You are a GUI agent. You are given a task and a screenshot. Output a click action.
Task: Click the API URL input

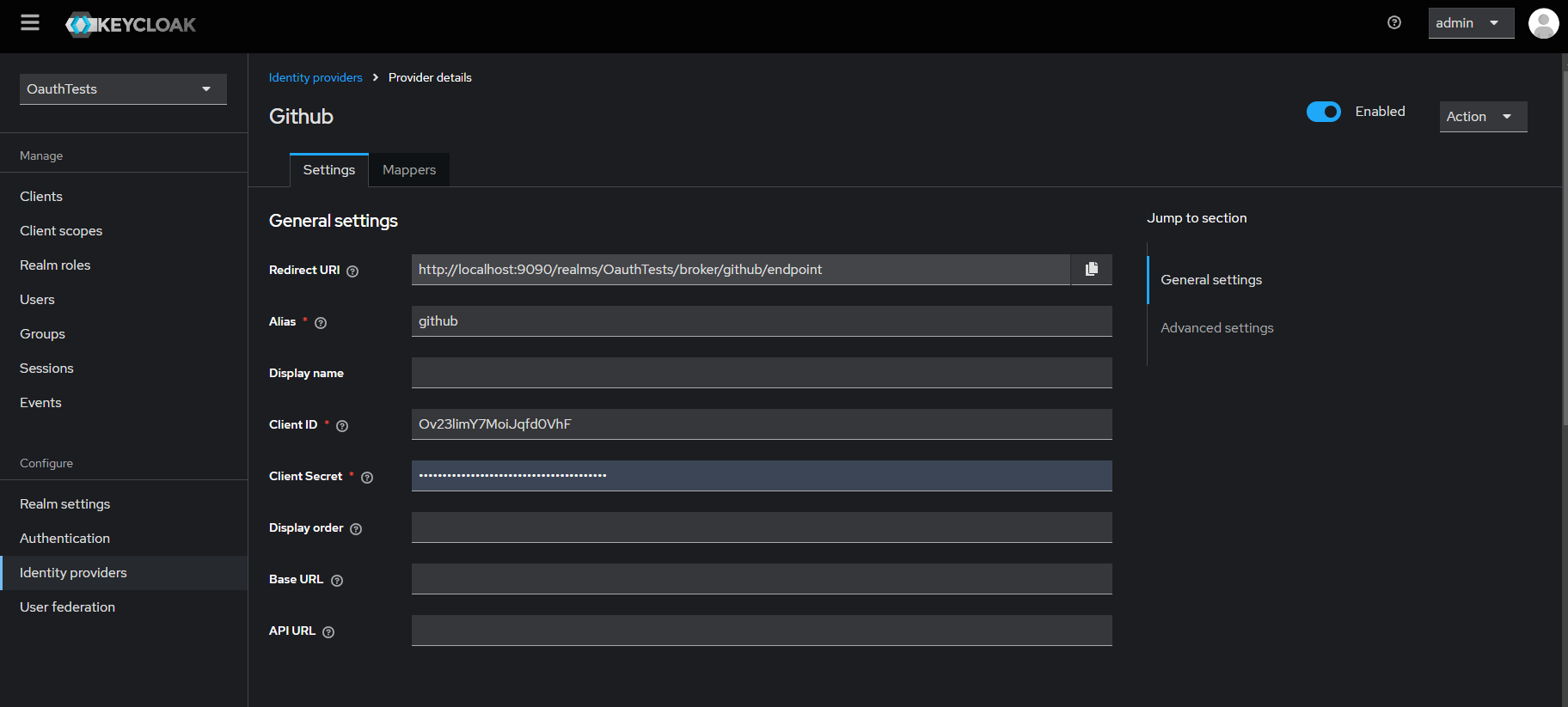762,631
